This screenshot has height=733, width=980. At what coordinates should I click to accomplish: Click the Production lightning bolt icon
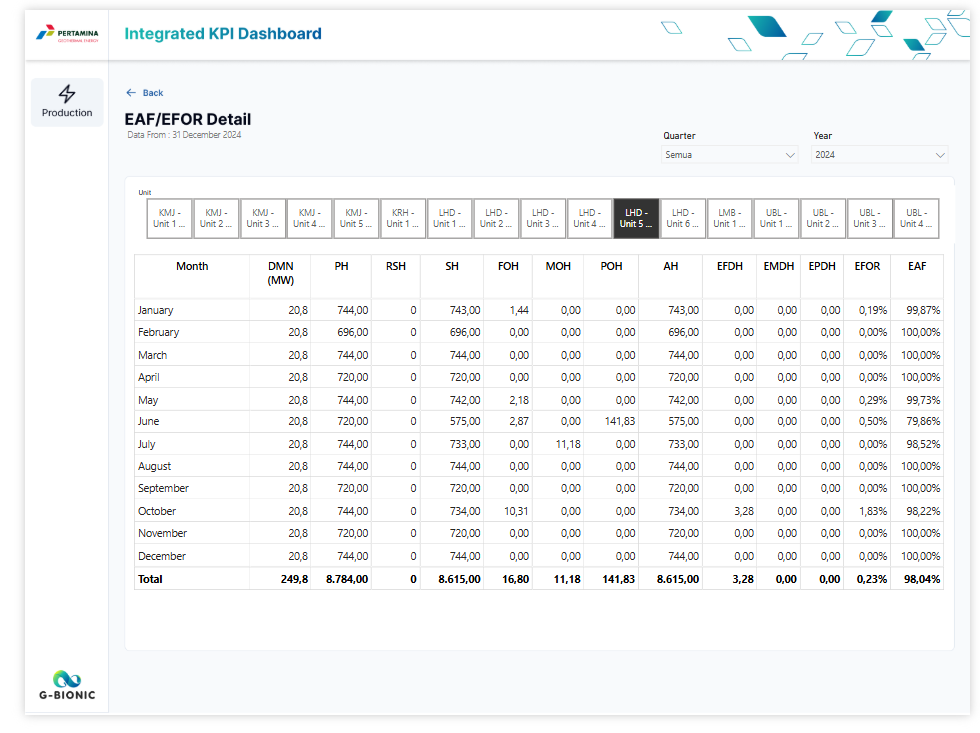coord(67,94)
